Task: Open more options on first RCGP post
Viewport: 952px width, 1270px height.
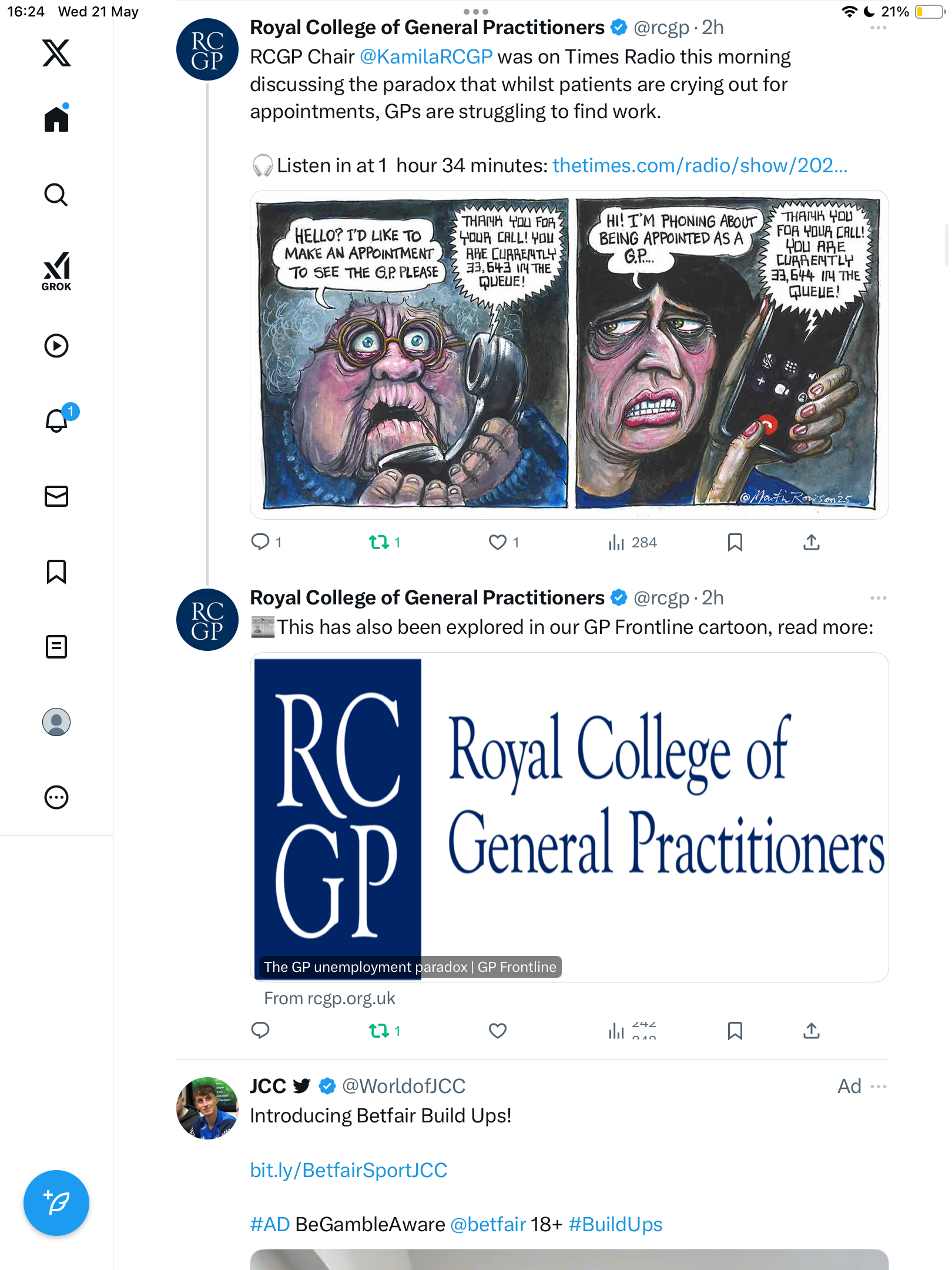Action: click(878, 28)
